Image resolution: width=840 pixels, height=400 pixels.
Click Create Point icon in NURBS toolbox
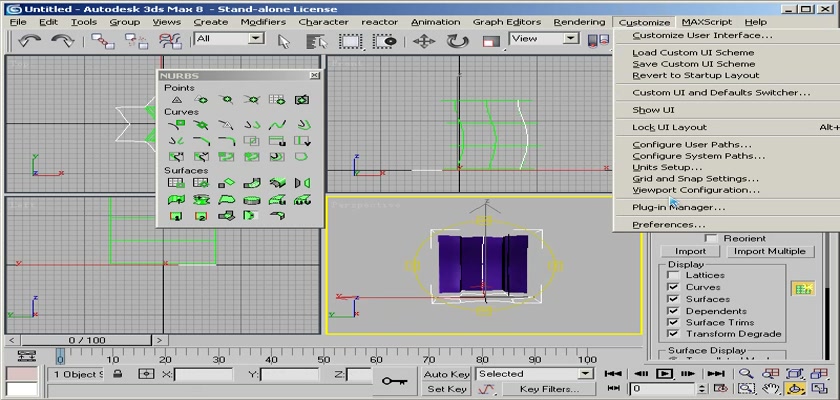[x=176, y=100]
